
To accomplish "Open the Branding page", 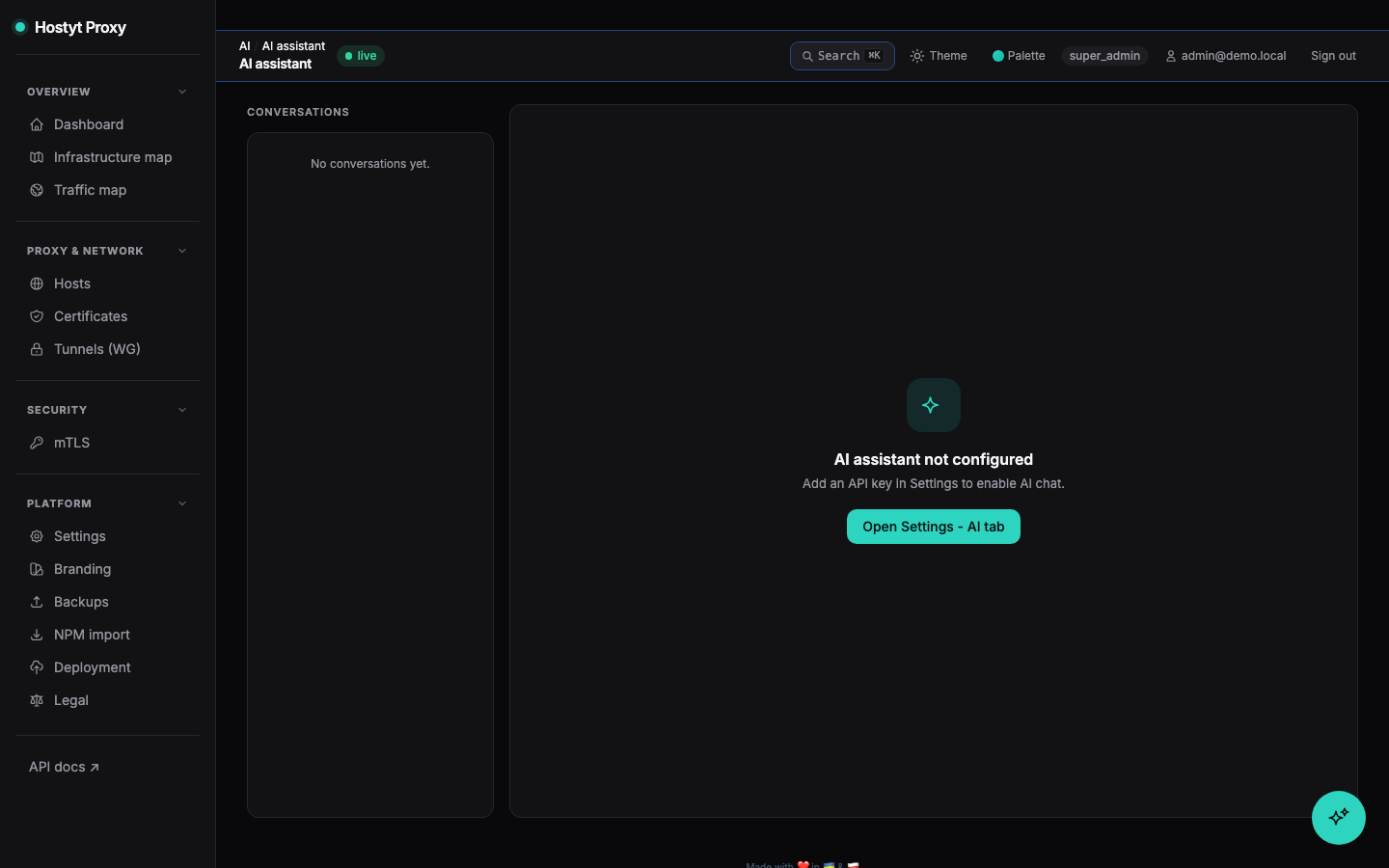I will click(107, 569).
